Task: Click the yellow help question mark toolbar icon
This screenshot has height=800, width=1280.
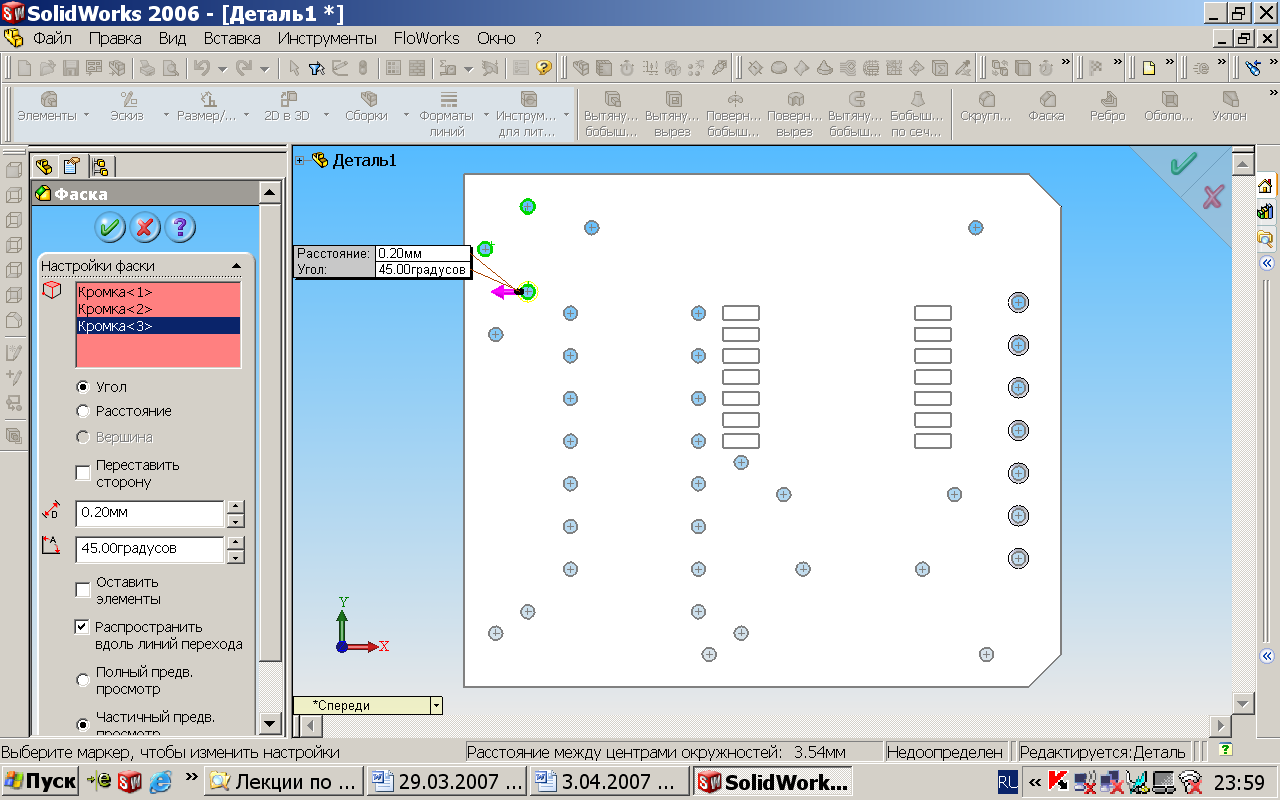Action: tap(544, 68)
